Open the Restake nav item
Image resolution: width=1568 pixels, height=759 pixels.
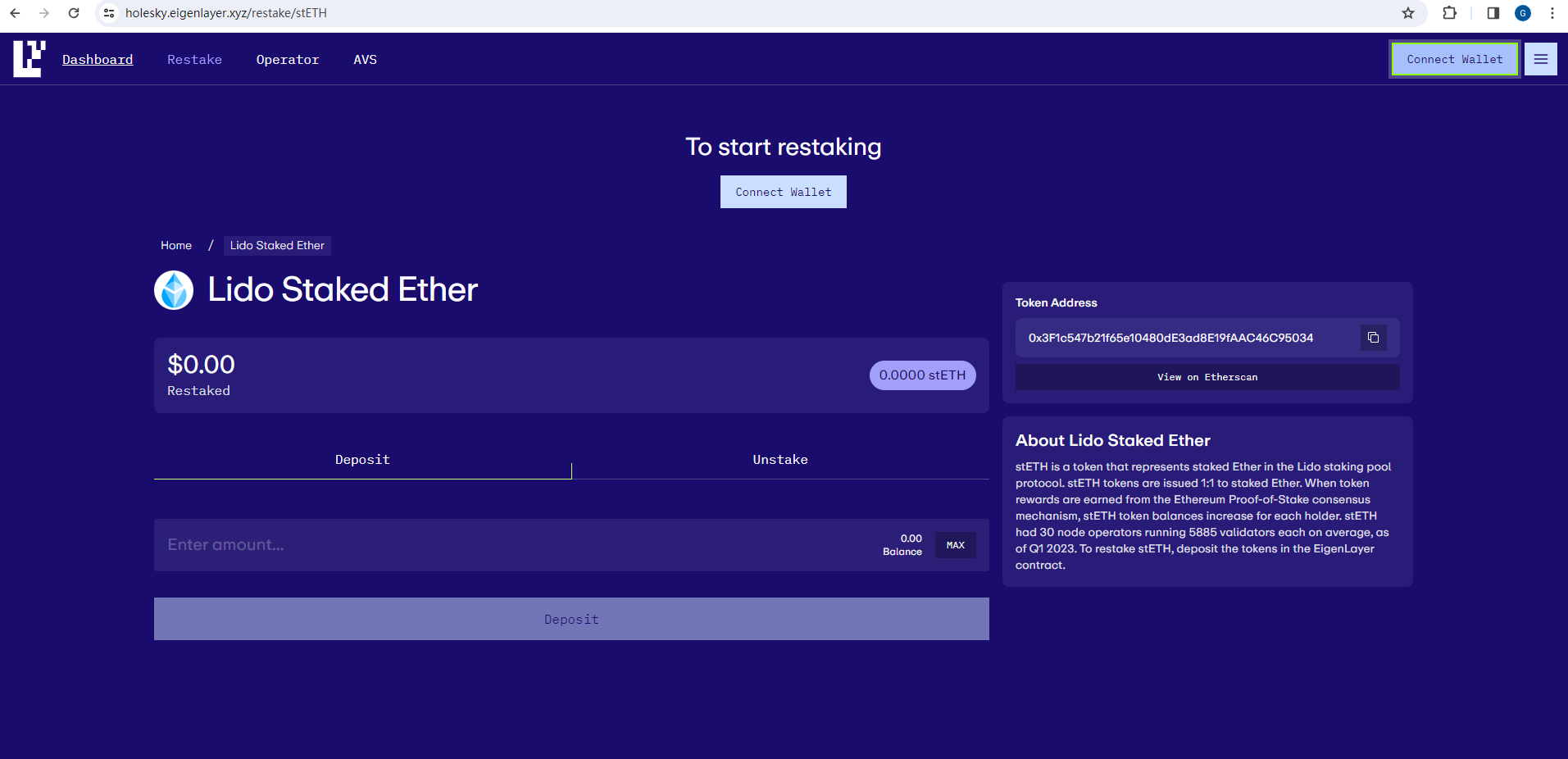pyautogui.click(x=194, y=59)
